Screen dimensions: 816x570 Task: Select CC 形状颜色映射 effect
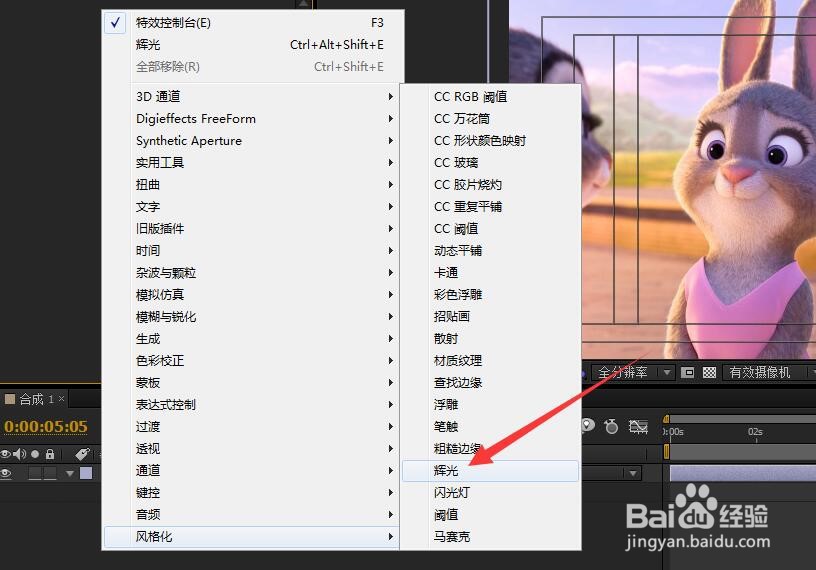pos(490,141)
